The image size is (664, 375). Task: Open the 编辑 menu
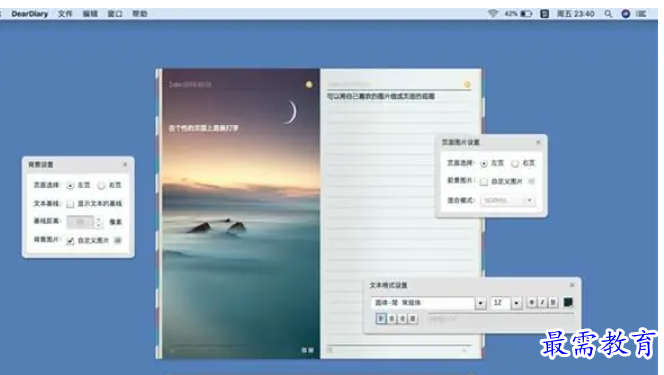pyautogui.click(x=90, y=14)
